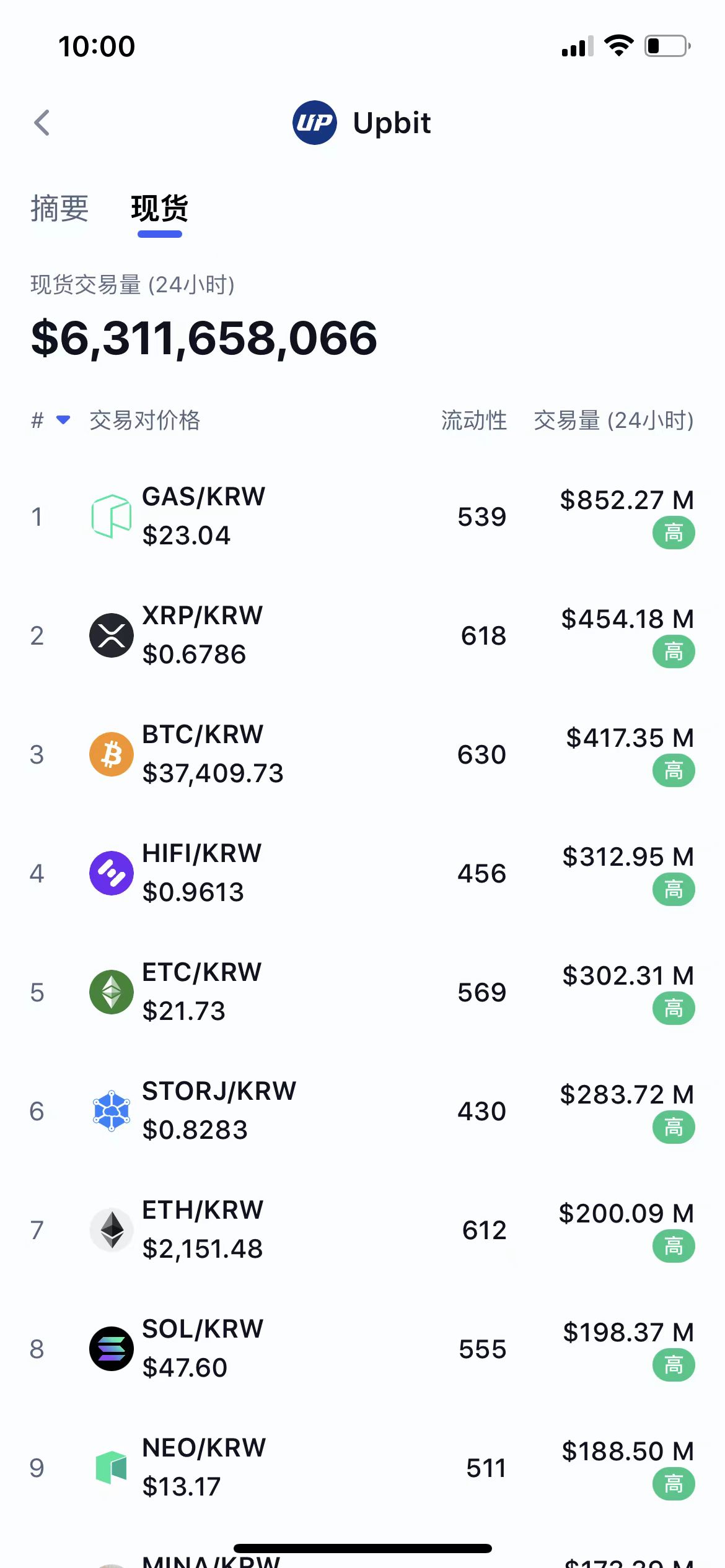Tap the back arrow icon
This screenshot has height=1568, width=725.
pyautogui.click(x=42, y=123)
